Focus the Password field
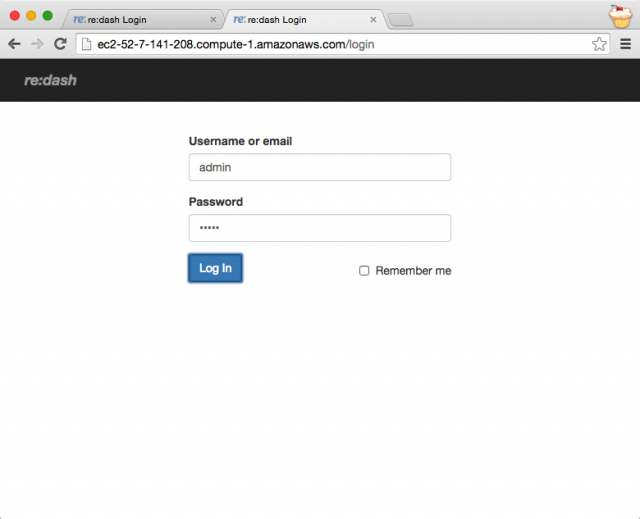This screenshot has height=519, width=640. 320,228
